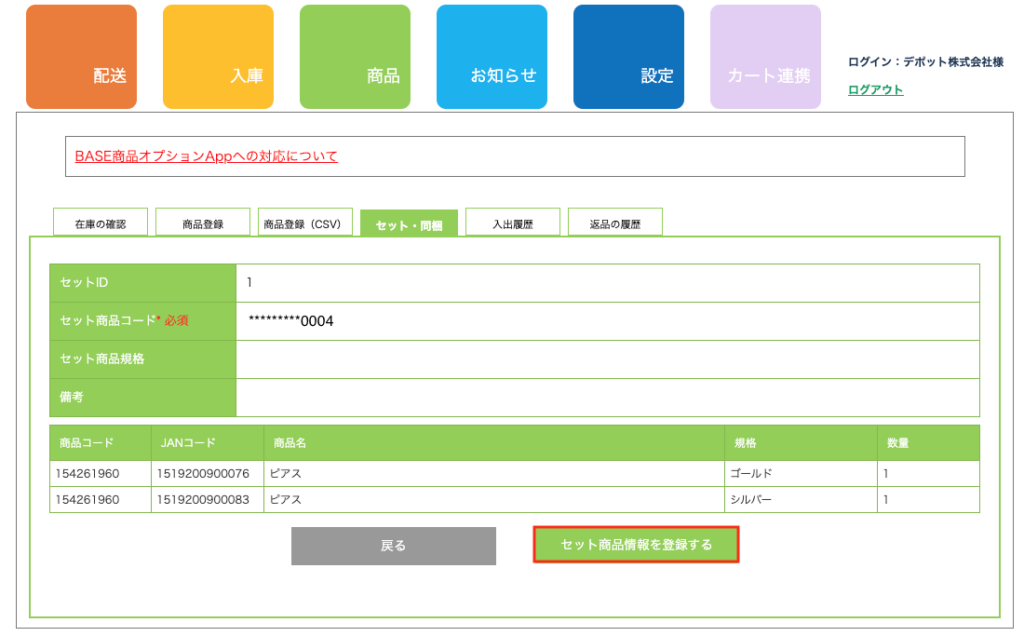Viewport: 1024px width, 636px height.
Task: Open the 入庫 navigation tile
Action: 218,57
